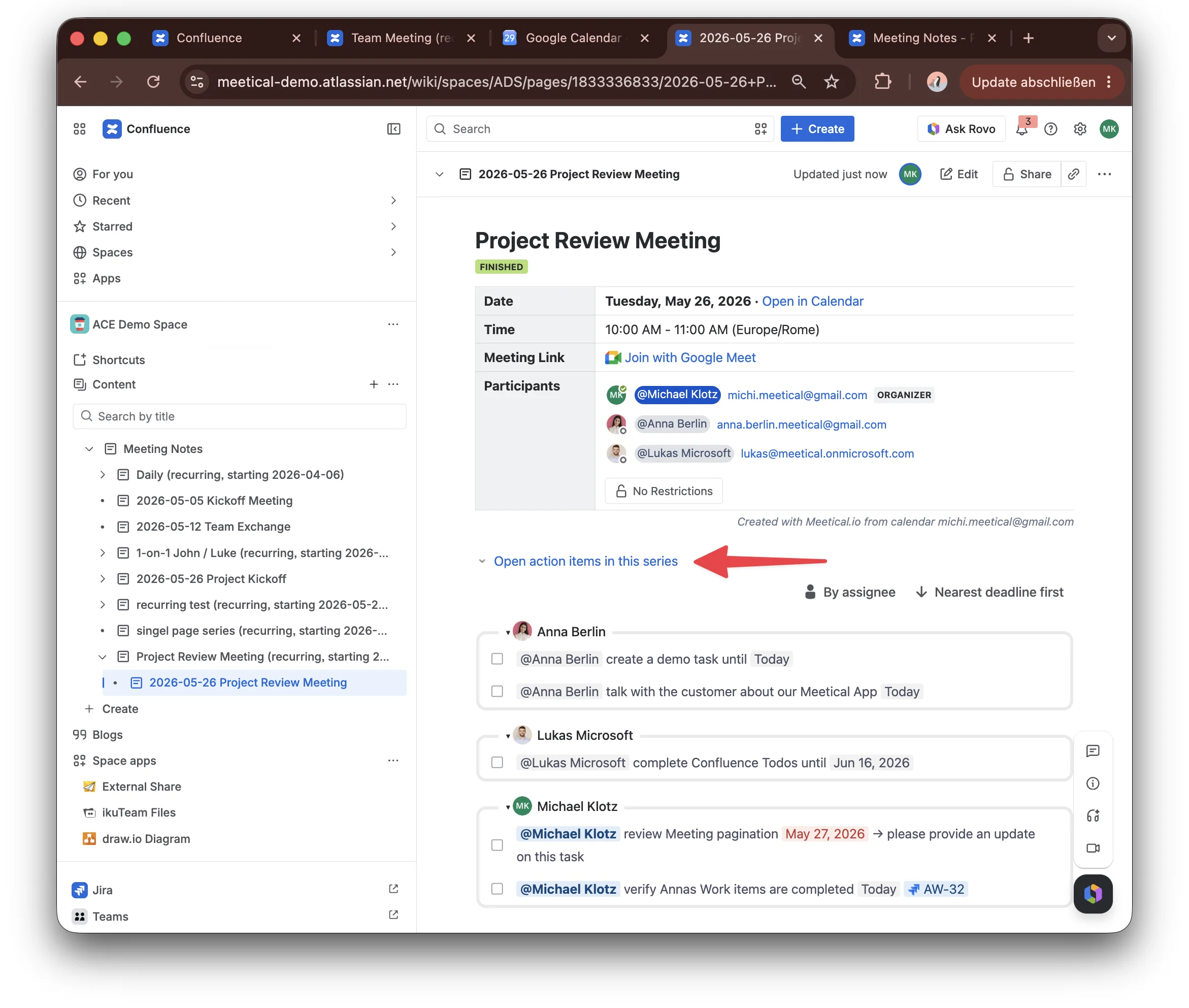The image size is (1189, 1008).
Task: Open the notifications bell
Action: click(1021, 129)
